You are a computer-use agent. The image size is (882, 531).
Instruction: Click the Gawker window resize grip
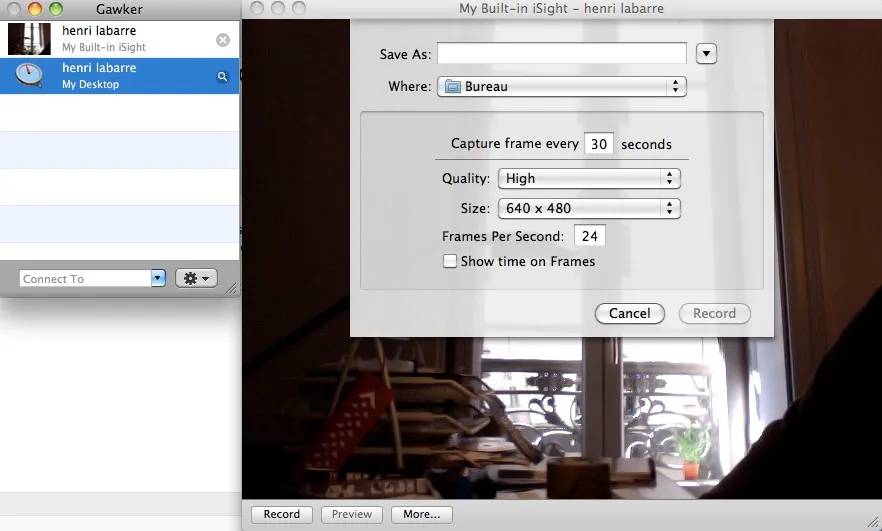[231, 288]
